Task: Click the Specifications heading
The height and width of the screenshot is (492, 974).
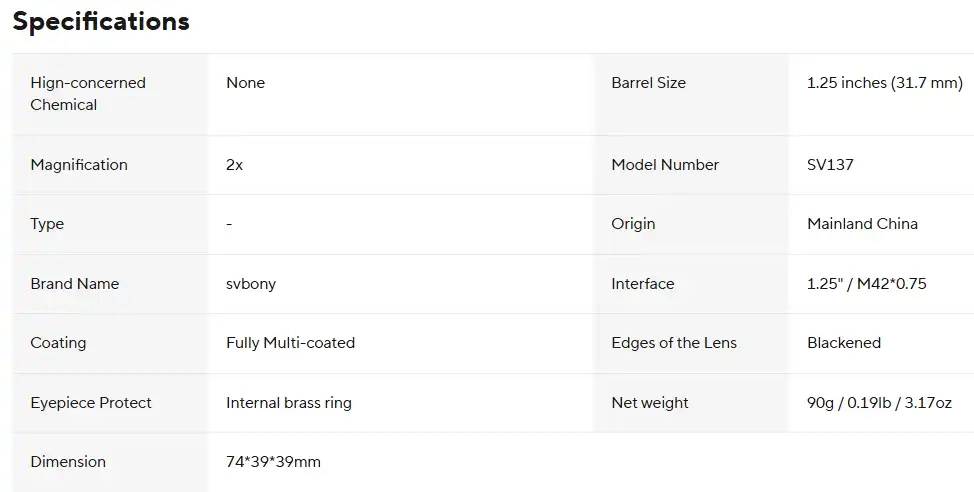Action: click(x=101, y=22)
